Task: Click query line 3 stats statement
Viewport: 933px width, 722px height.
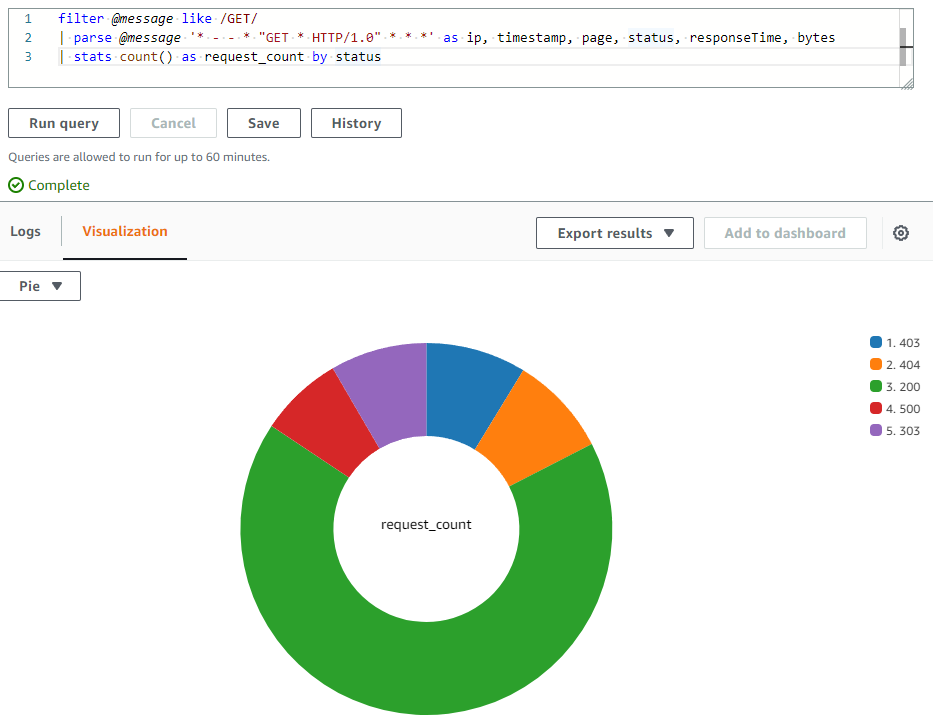Action: pos(220,57)
